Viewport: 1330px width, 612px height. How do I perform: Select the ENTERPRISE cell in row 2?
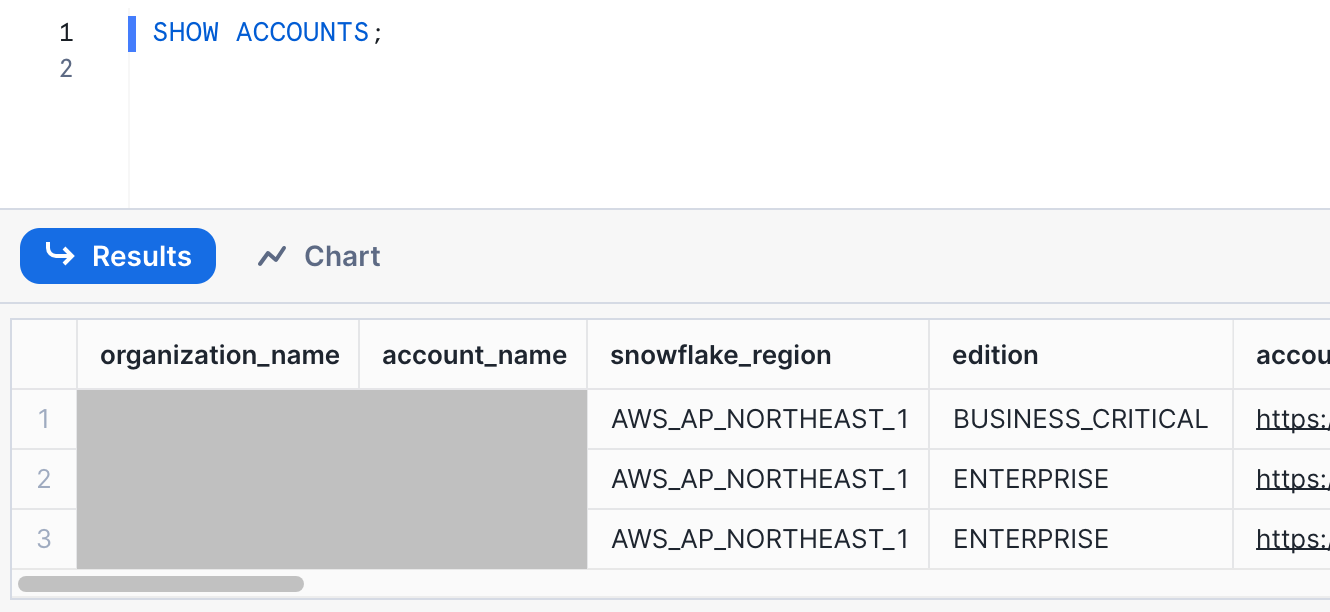click(x=1030, y=479)
